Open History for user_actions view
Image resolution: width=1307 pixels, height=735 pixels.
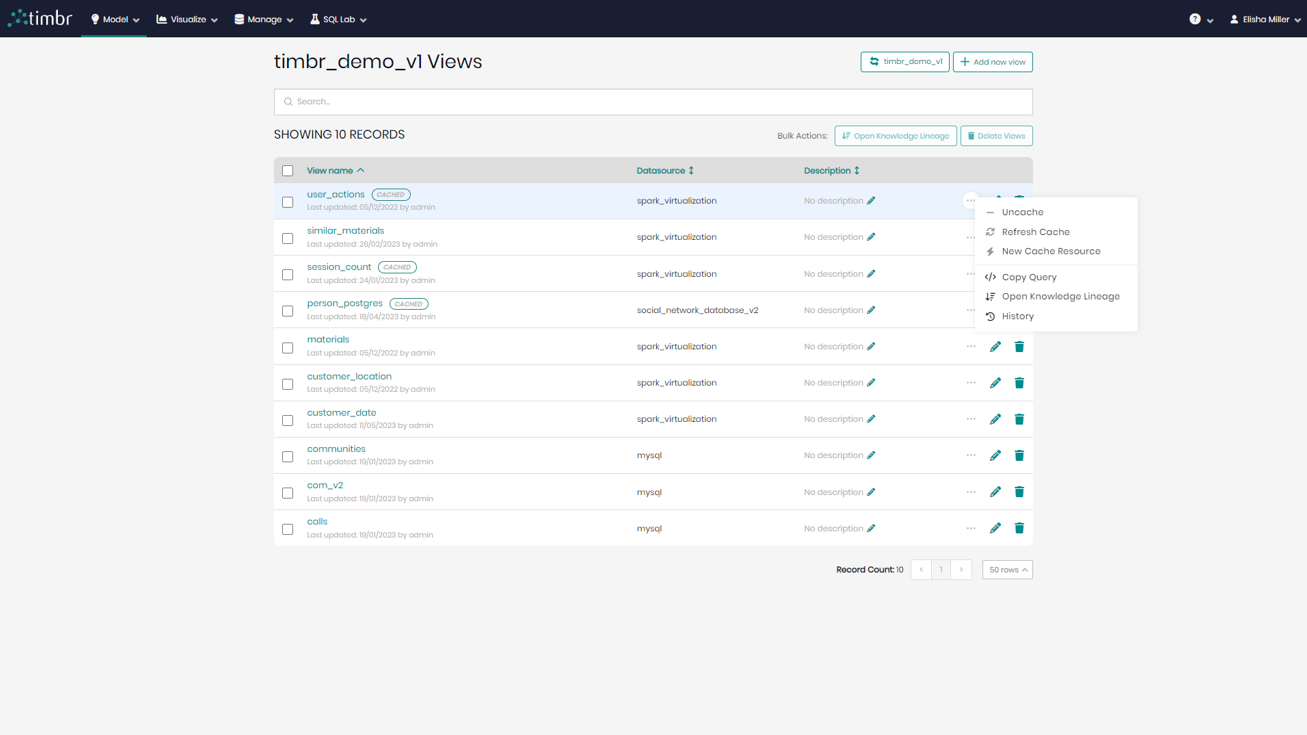coord(1019,316)
